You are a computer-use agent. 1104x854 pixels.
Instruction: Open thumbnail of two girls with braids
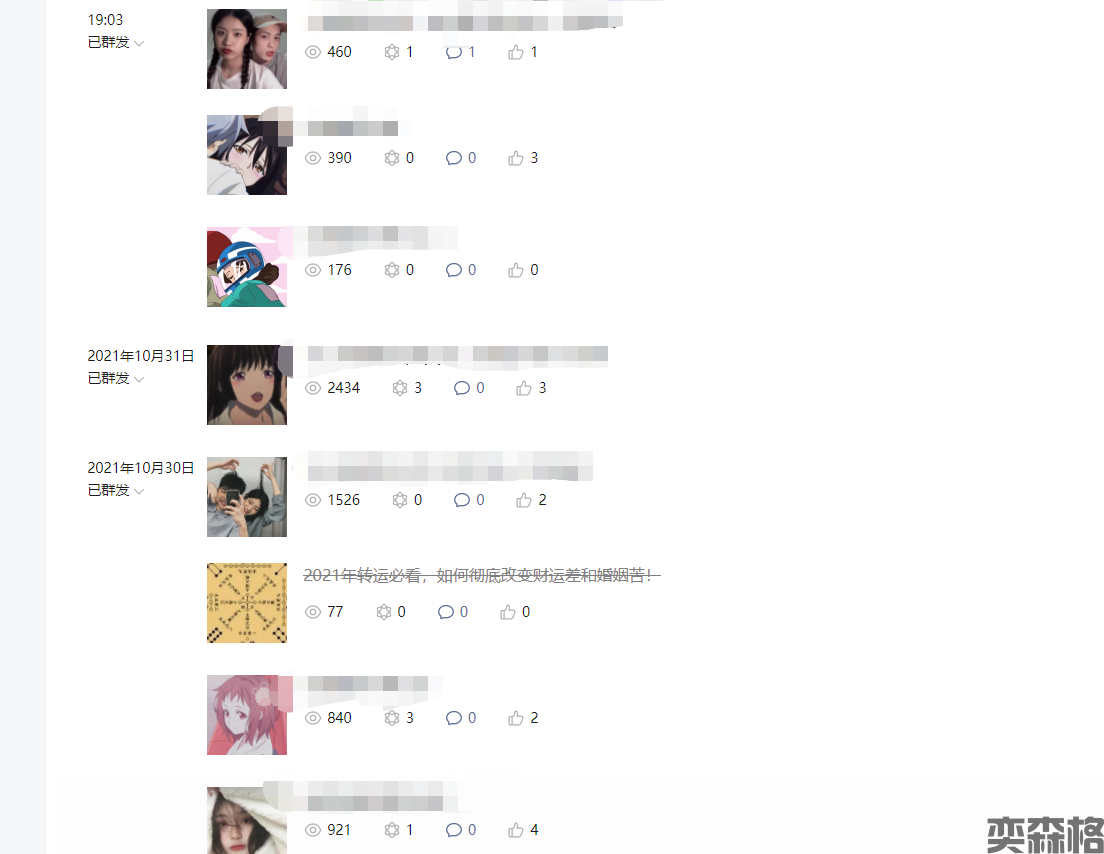click(x=246, y=49)
